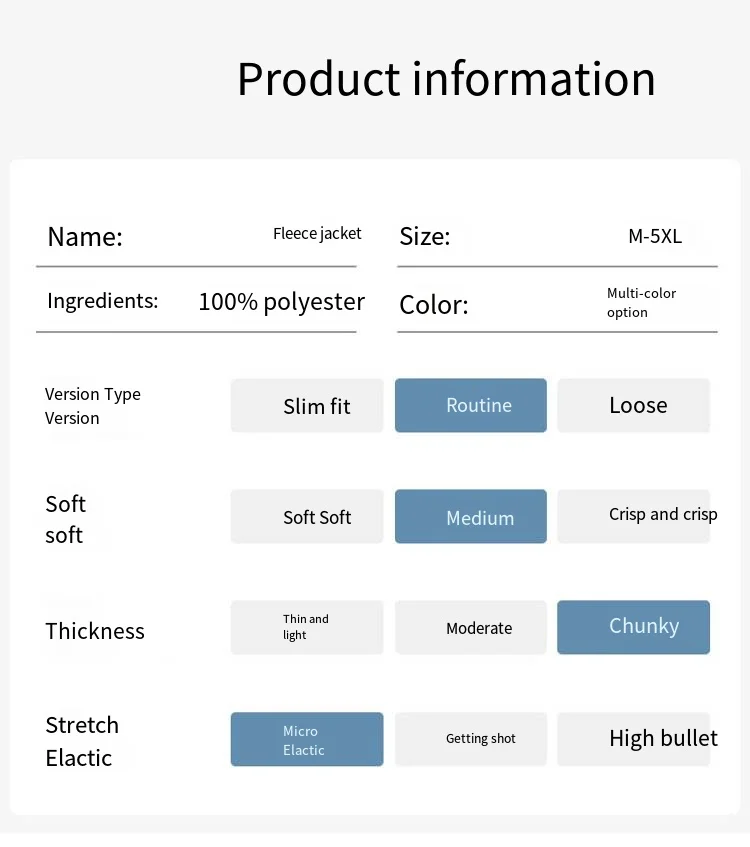Select the Soft Soft softness option
Image resolution: width=750 pixels, height=847 pixels.
[307, 517]
